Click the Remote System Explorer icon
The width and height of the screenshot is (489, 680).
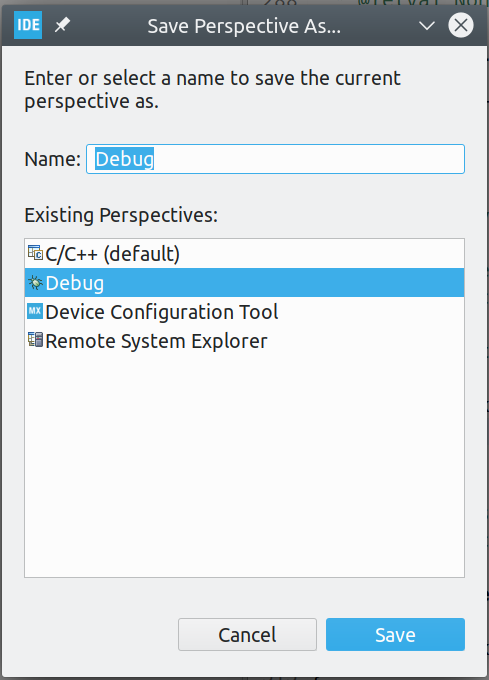35,340
